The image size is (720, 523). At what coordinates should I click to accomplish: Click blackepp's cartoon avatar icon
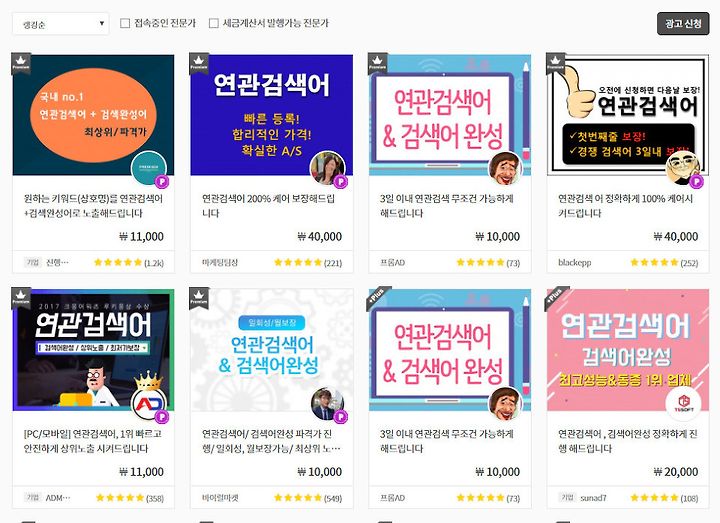click(684, 169)
